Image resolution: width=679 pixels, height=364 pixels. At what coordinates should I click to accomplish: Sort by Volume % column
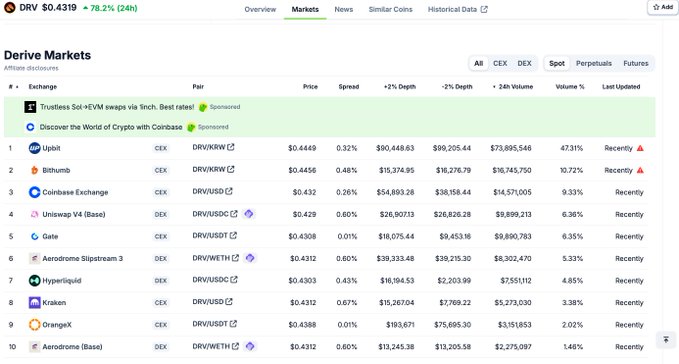(x=570, y=87)
